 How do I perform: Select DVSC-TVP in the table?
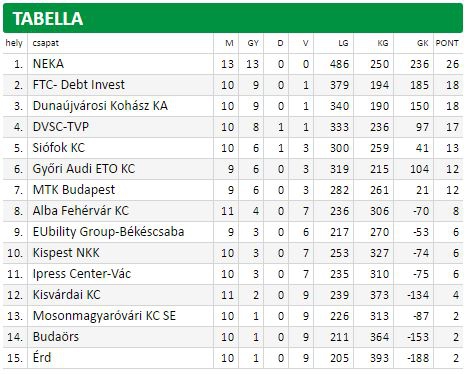[x=61, y=127]
